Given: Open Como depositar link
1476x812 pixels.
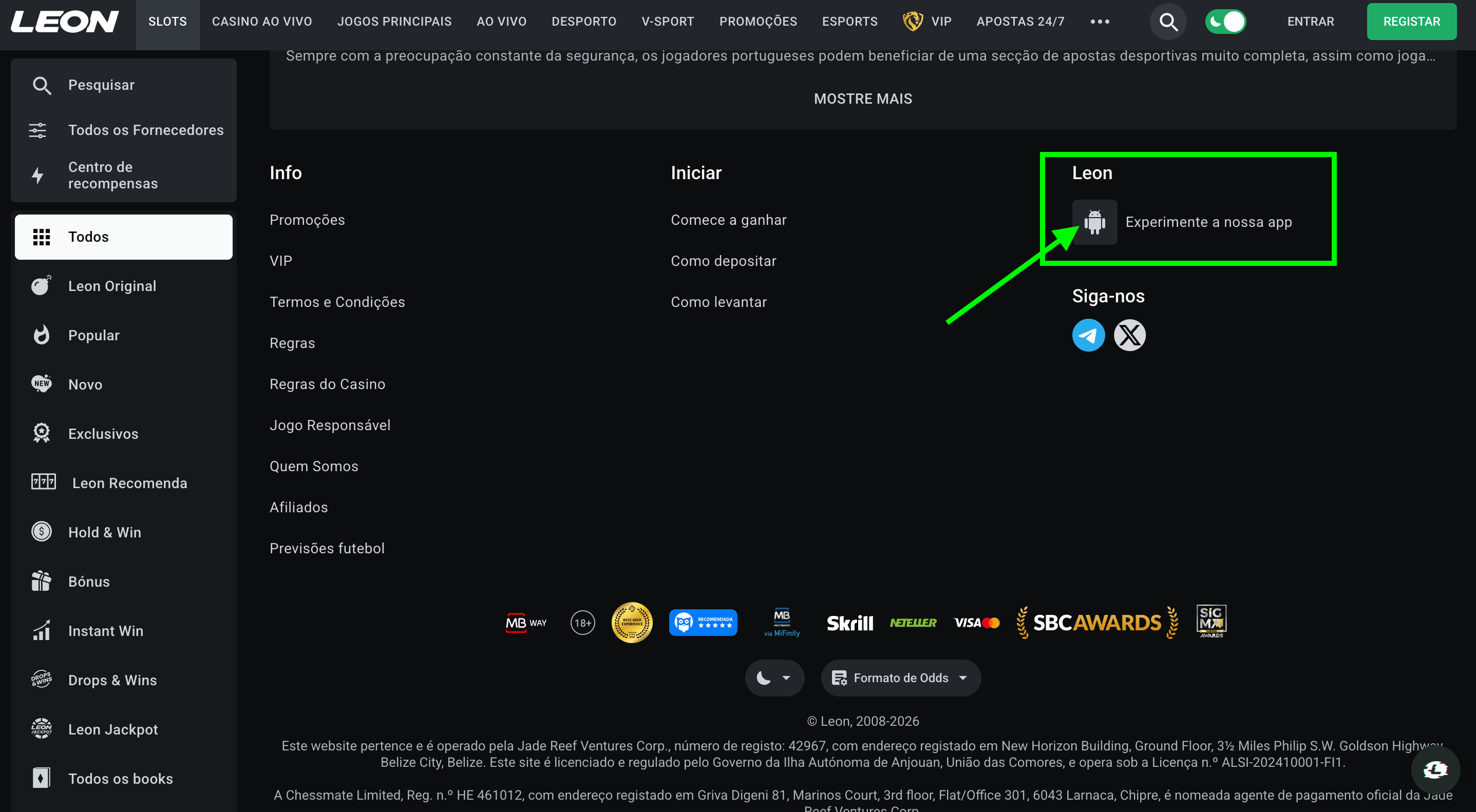Looking at the screenshot, I should [x=723, y=261].
